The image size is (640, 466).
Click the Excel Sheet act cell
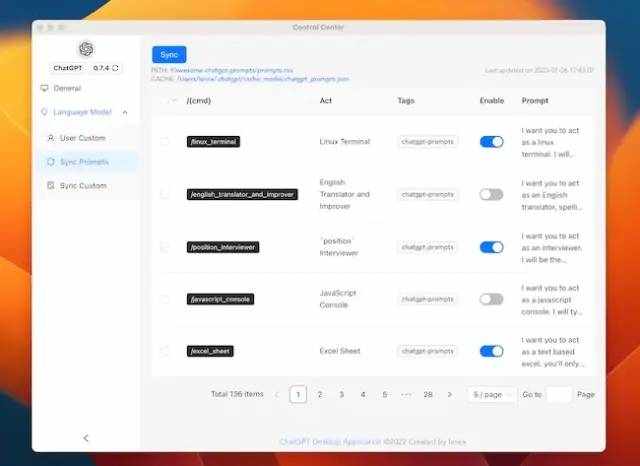[x=340, y=351]
